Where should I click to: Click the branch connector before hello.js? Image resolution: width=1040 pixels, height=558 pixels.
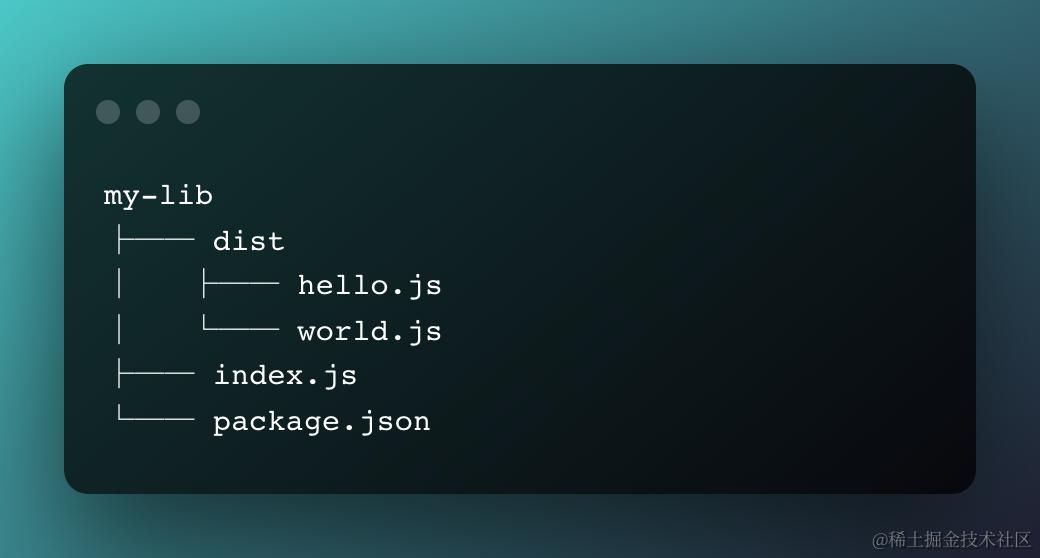tap(240, 286)
